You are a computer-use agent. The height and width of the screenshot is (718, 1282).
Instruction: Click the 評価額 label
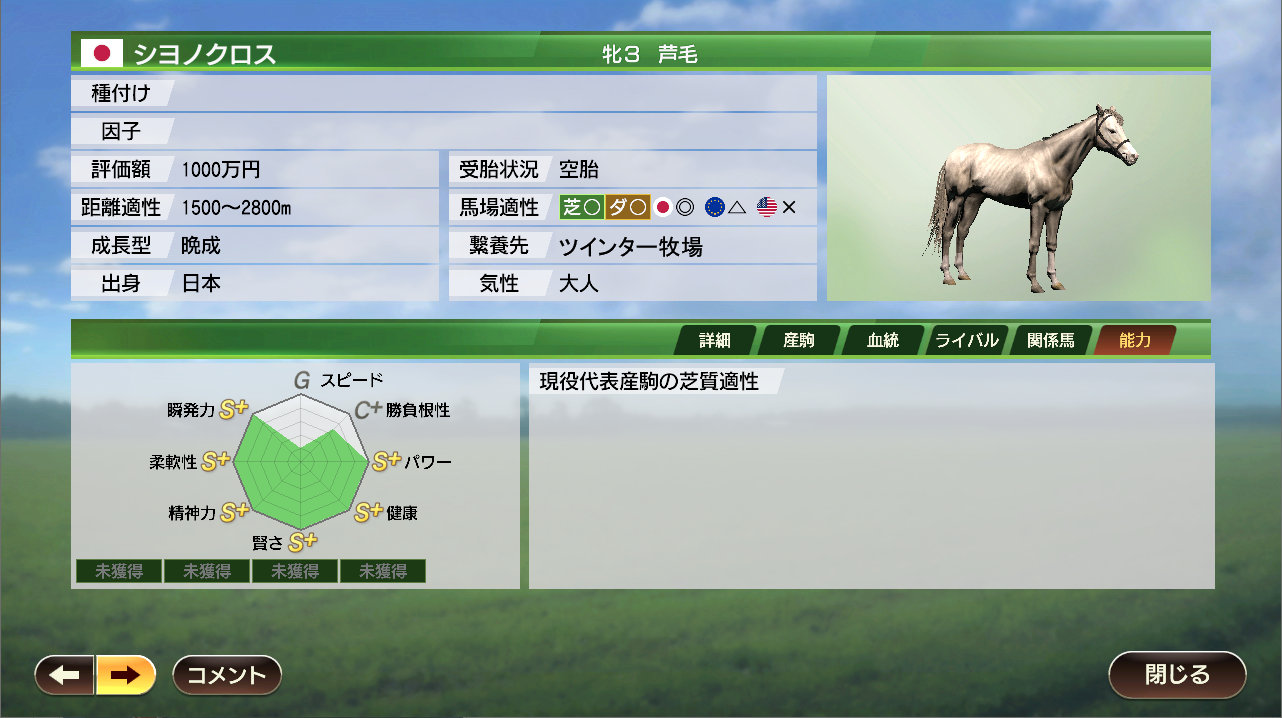click(120, 169)
